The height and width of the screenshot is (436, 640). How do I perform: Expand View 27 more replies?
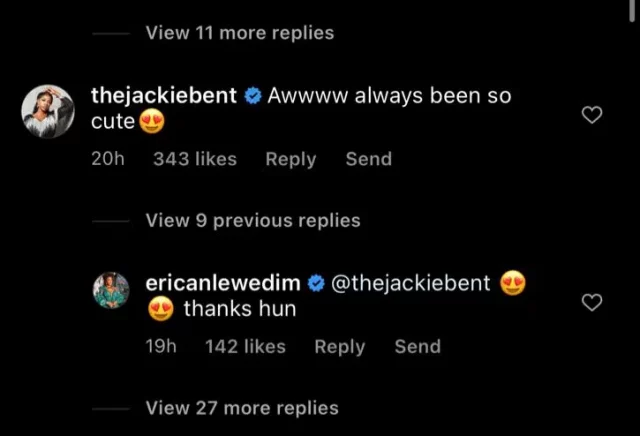(x=241, y=408)
